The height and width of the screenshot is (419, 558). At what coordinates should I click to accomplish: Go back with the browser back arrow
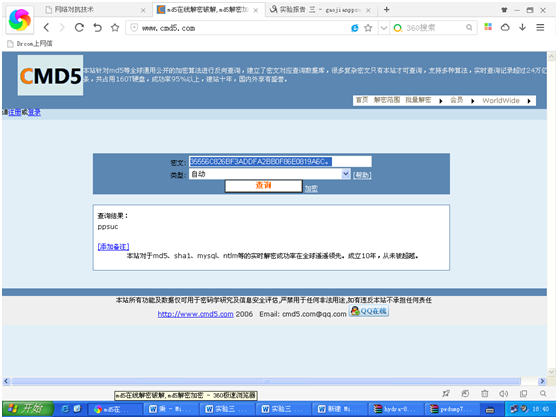(x=46, y=28)
